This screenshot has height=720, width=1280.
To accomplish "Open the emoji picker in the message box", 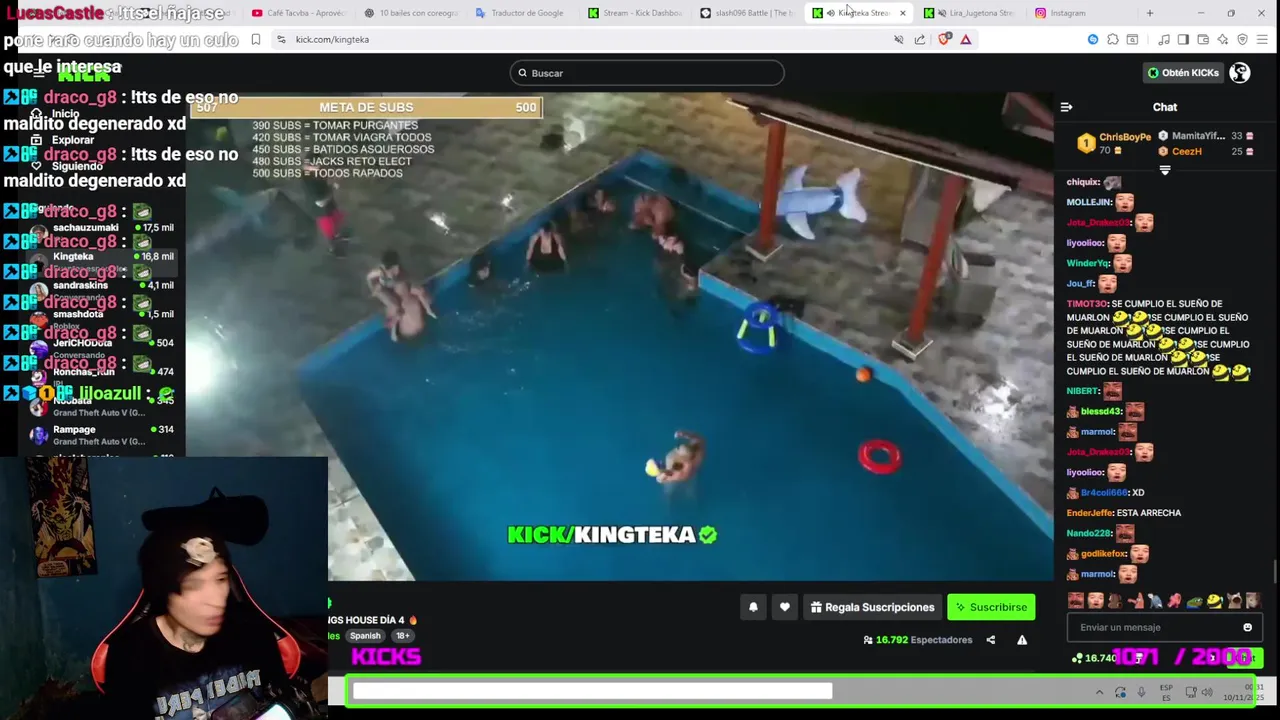I will point(1247,627).
